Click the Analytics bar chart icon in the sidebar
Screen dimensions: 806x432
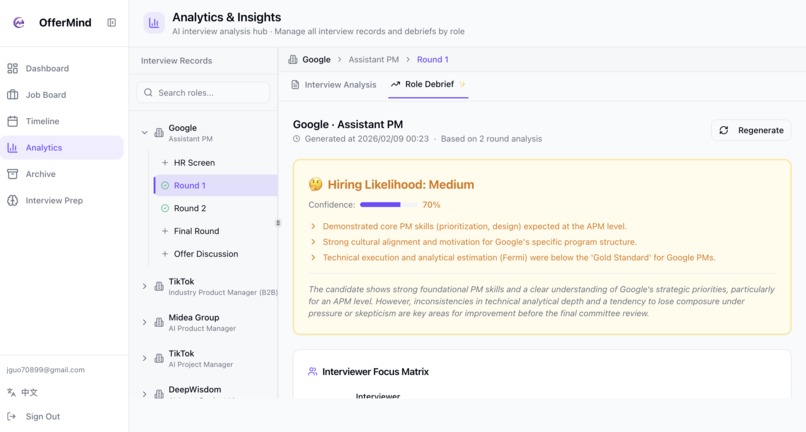[12, 148]
